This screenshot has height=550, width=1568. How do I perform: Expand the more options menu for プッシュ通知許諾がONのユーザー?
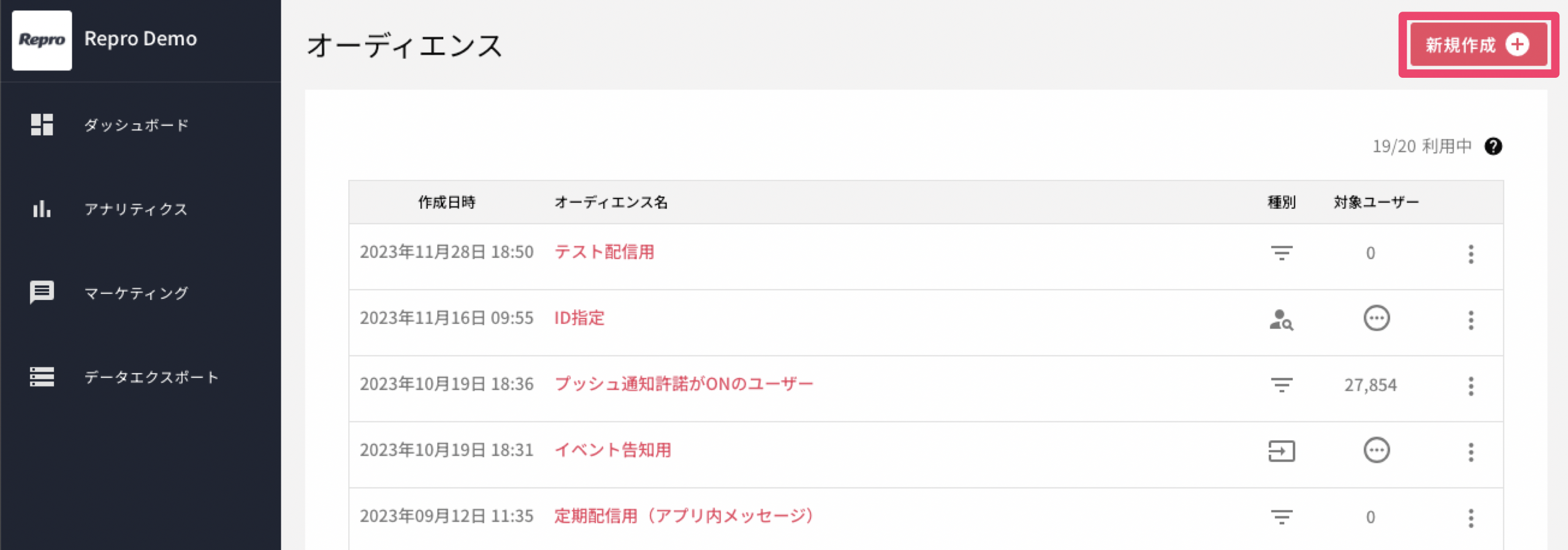point(1471,386)
